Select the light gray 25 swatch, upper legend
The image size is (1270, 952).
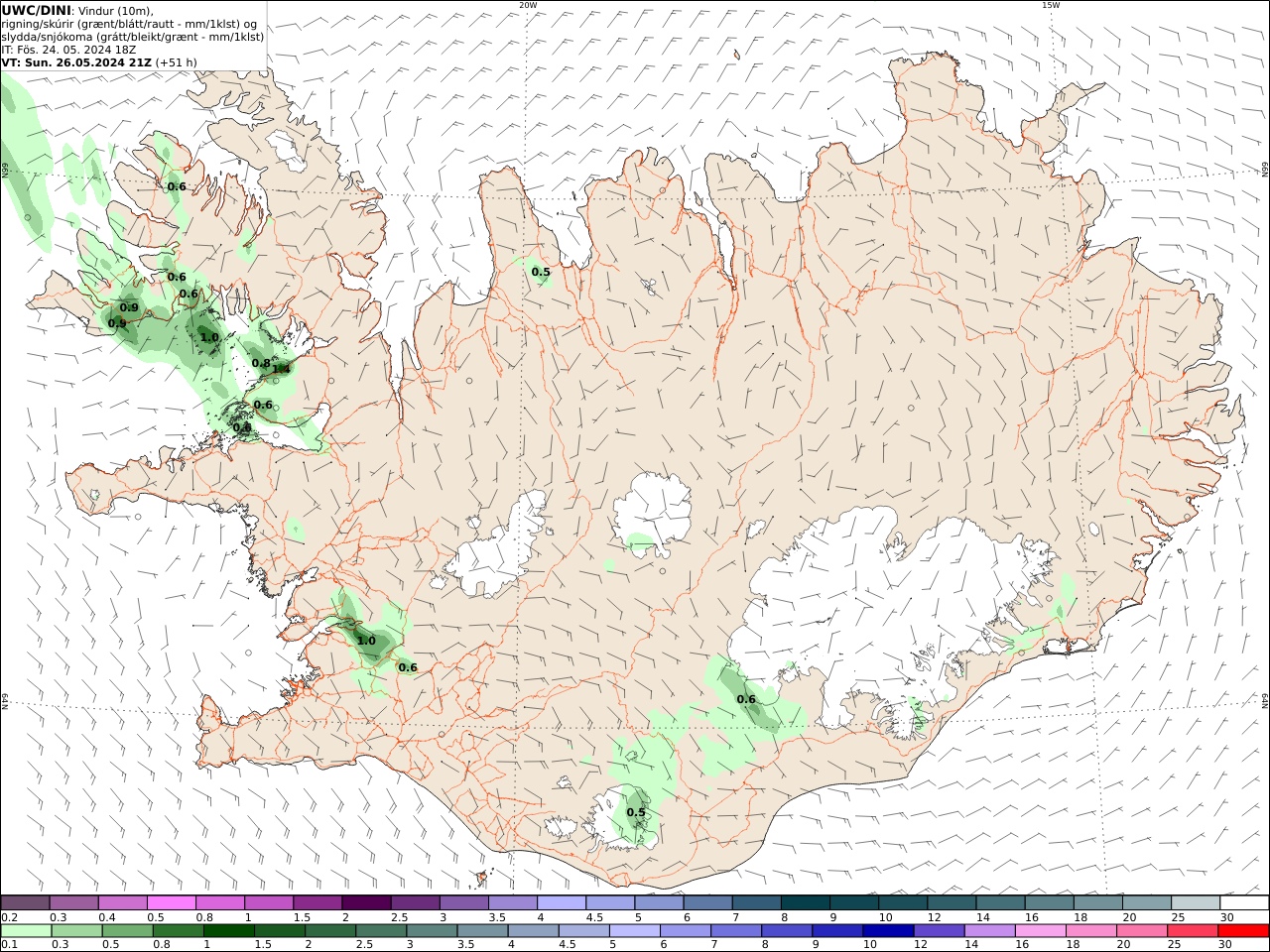[x=1195, y=903]
